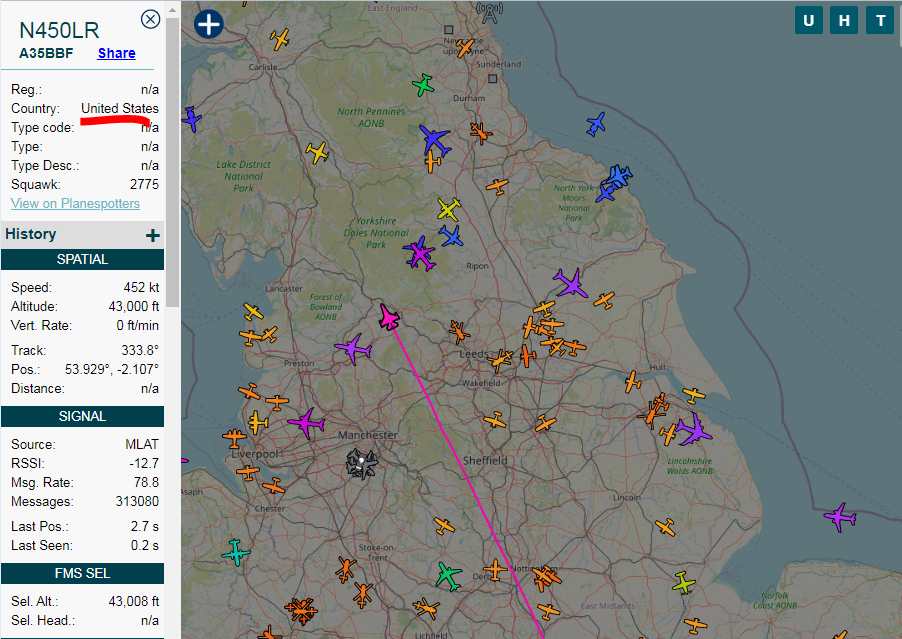Click the FMS SEL section header
Viewport: 902px width, 639px height.
[x=82, y=573]
